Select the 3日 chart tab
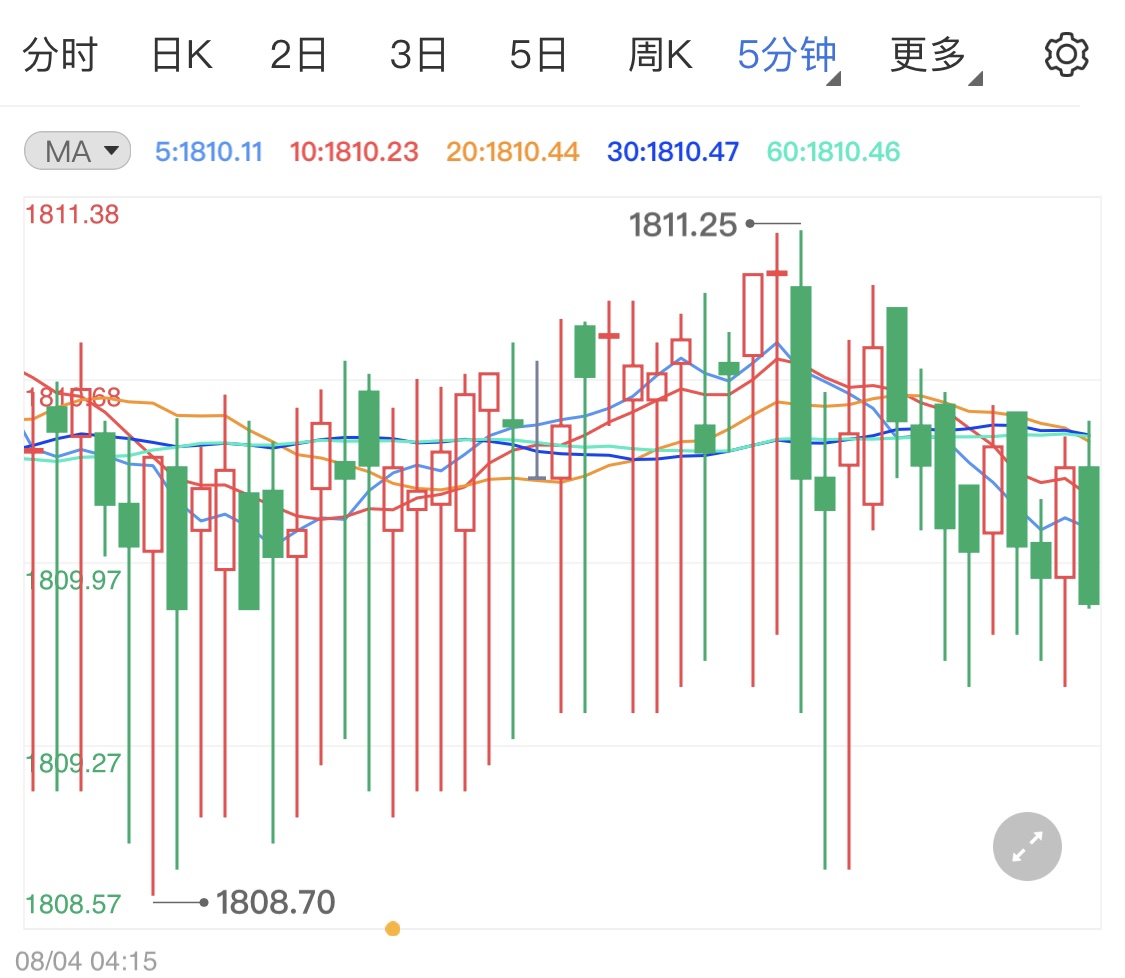 pyautogui.click(x=418, y=55)
